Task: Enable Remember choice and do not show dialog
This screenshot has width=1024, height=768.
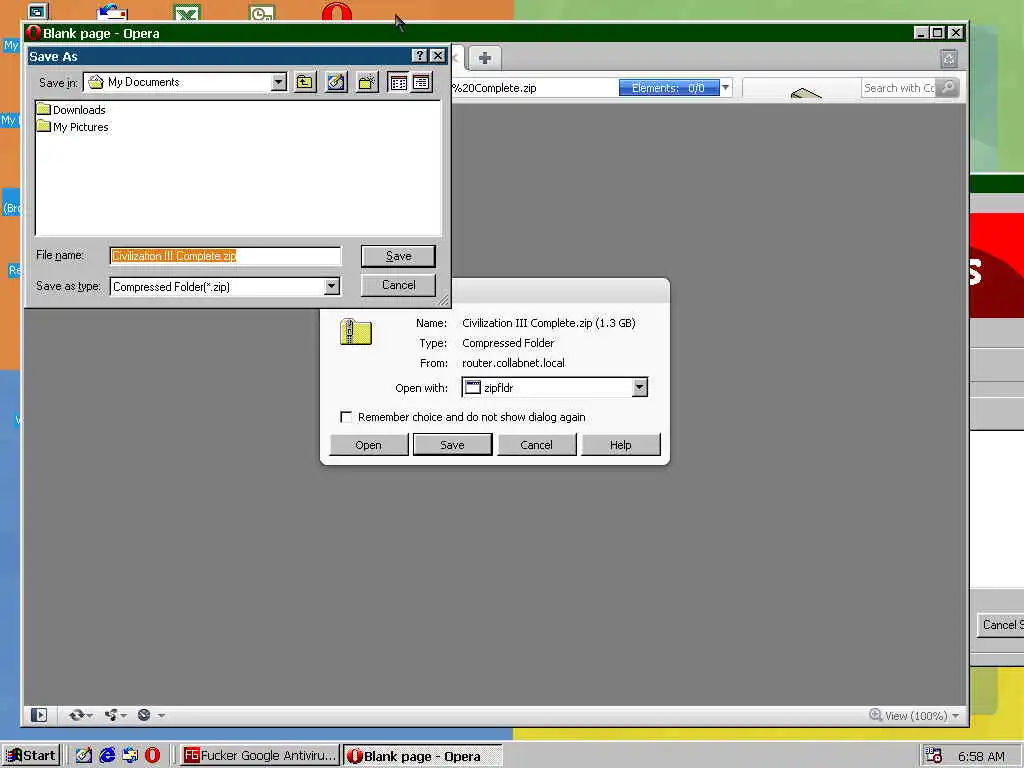Action: 346,417
